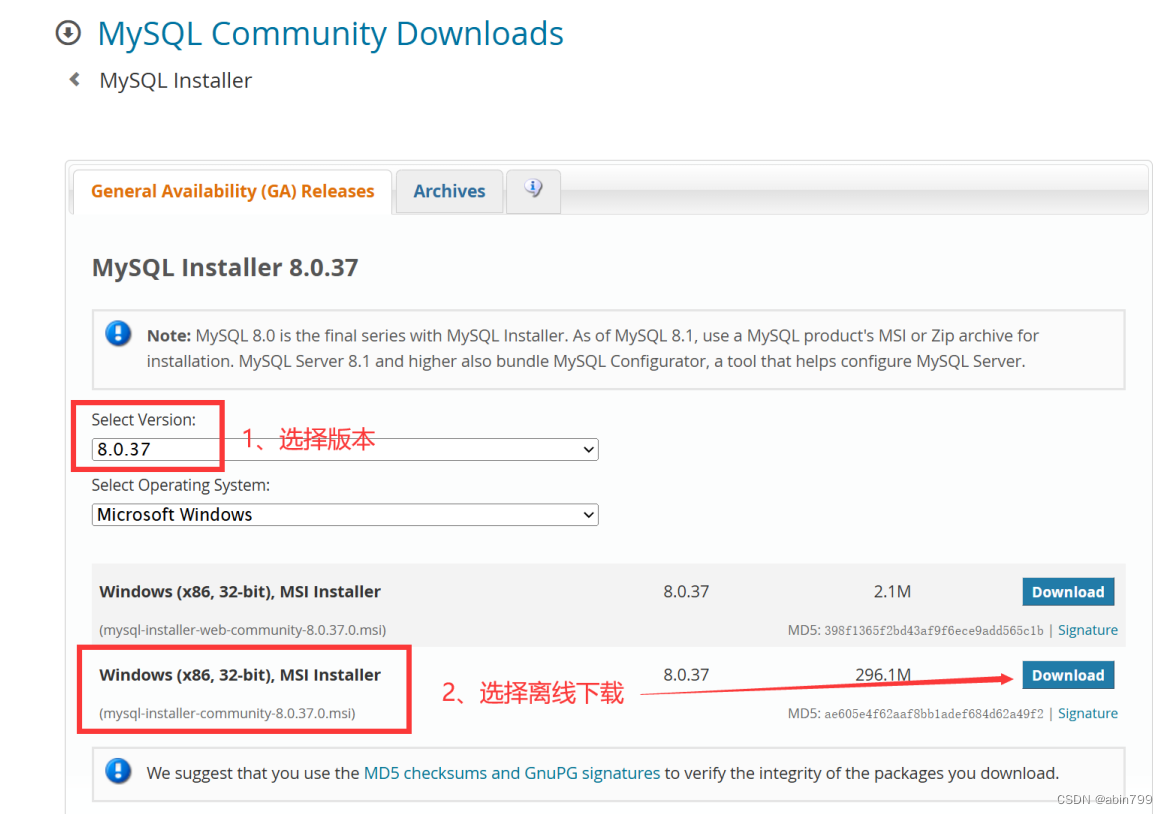This screenshot has height=814, width=1168.
Task: Open the info icon tab
Action: click(x=533, y=191)
